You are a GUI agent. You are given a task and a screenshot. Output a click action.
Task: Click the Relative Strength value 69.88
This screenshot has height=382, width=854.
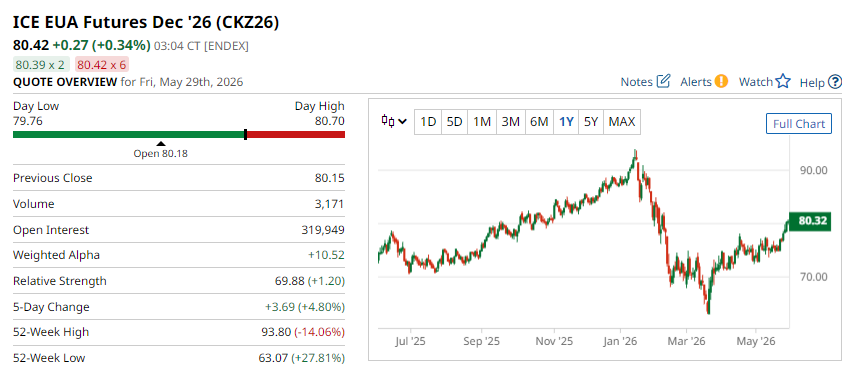290,281
